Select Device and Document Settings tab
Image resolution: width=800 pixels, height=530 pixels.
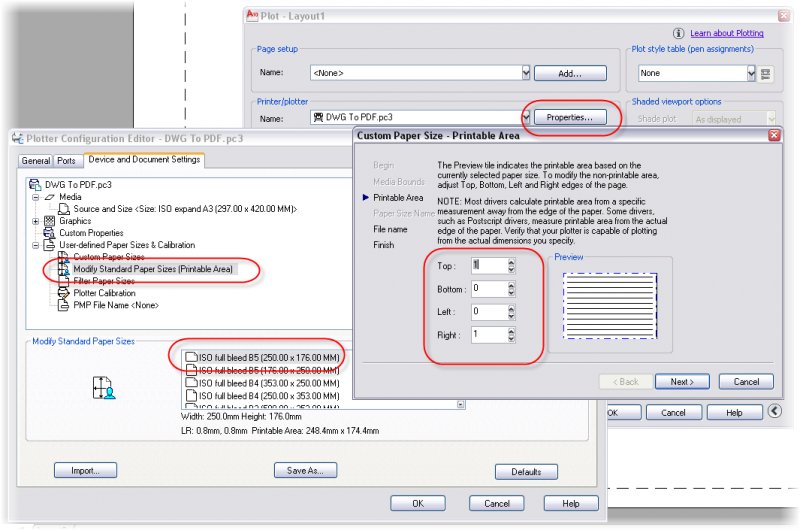pyautogui.click(x=144, y=160)
